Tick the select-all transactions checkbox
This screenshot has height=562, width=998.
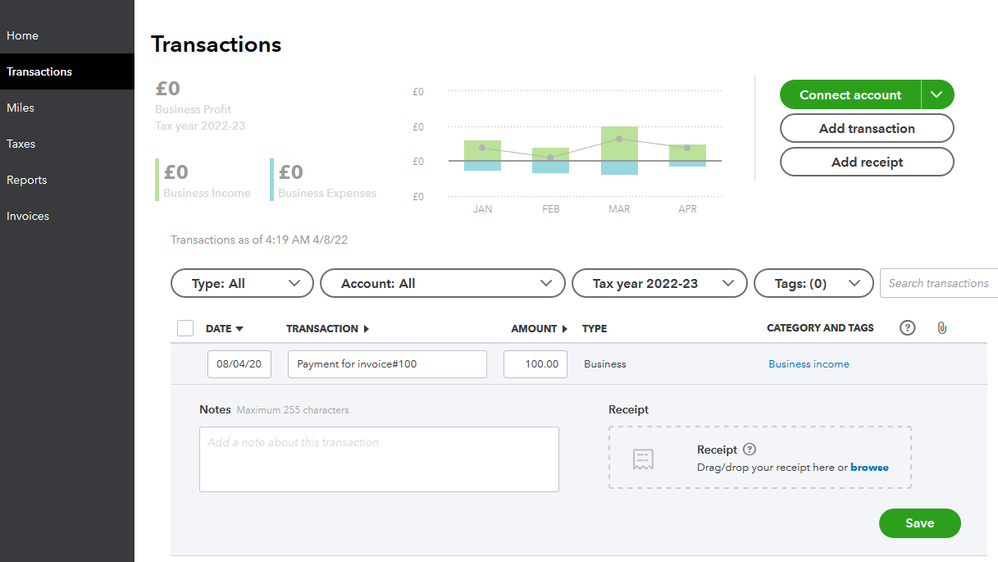pos(185,328)
